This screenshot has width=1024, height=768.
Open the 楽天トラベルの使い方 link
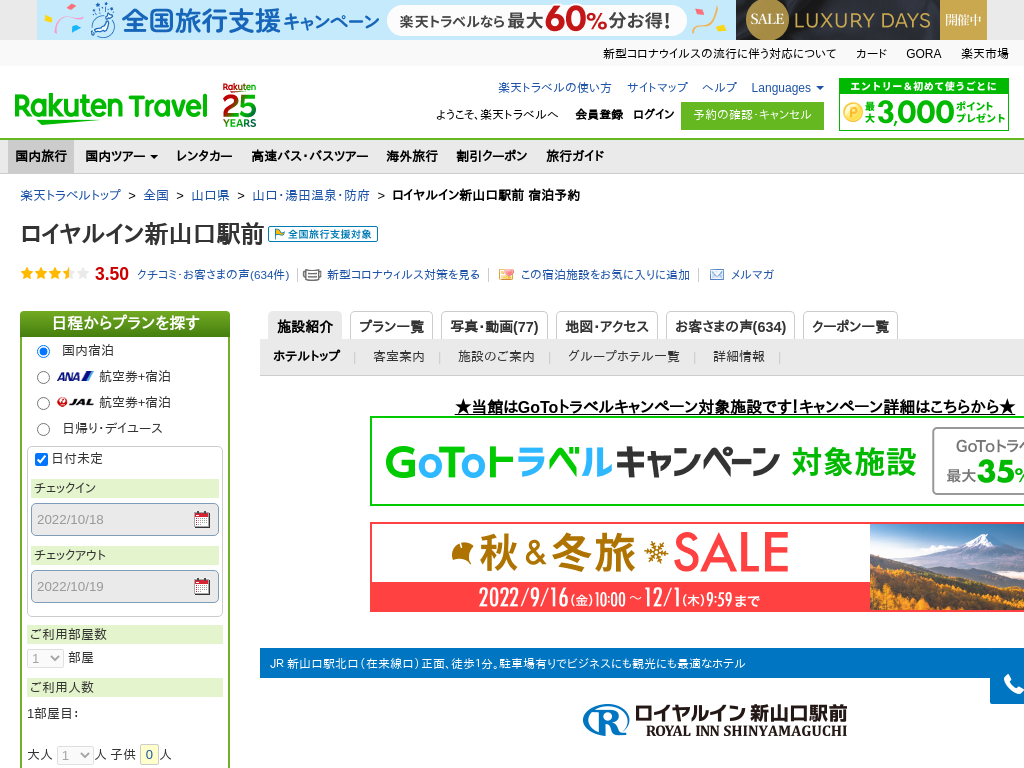point(554,88)
